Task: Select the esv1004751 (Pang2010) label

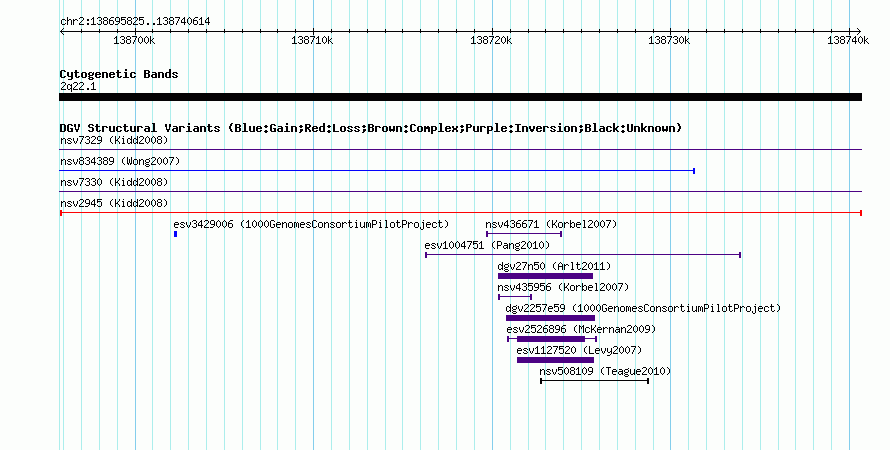Action: click(487, 245)
